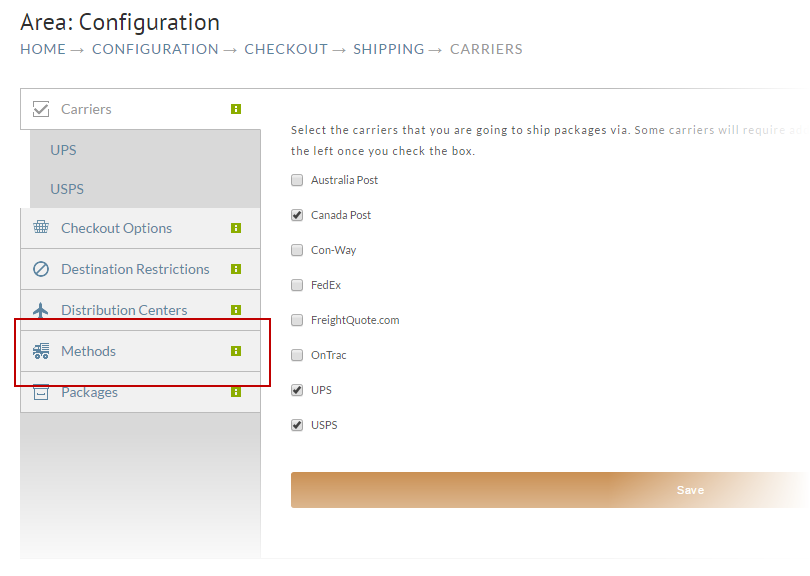Open CONFIGURATION breadcrumb link
This screenshot has height=576, width=810.
pyautogui.click(x=155, y=49)
